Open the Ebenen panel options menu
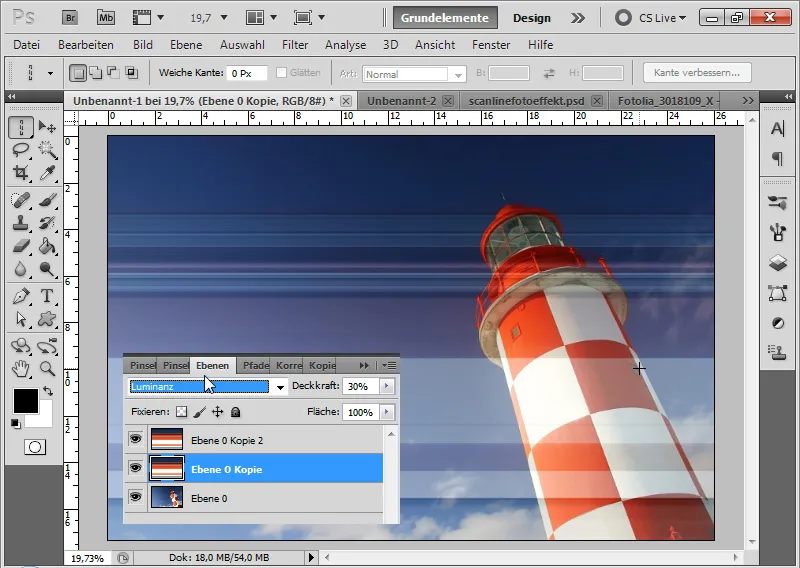 389,365
